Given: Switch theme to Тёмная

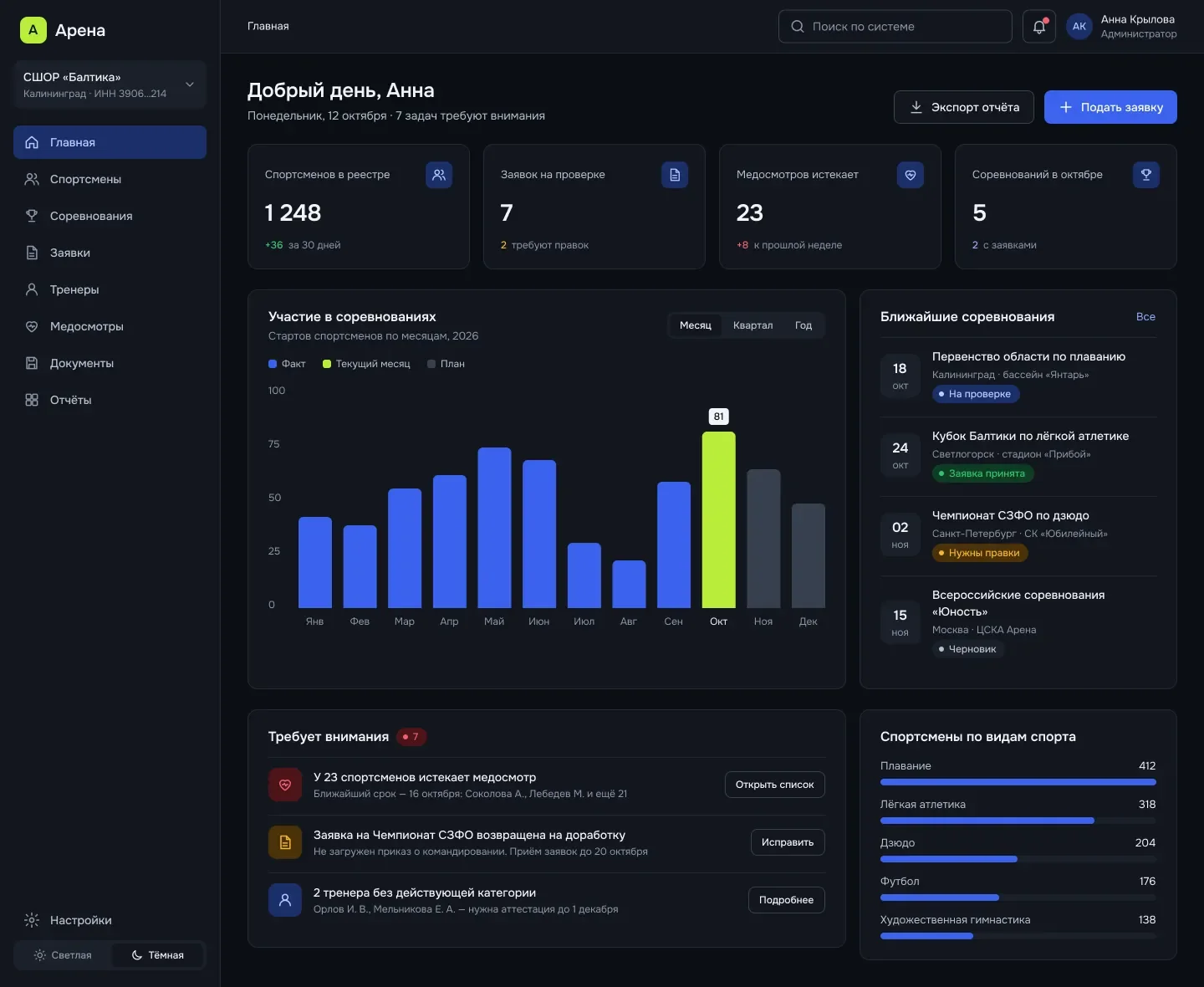Looking at the screenshot, I should tap(157, 955).
